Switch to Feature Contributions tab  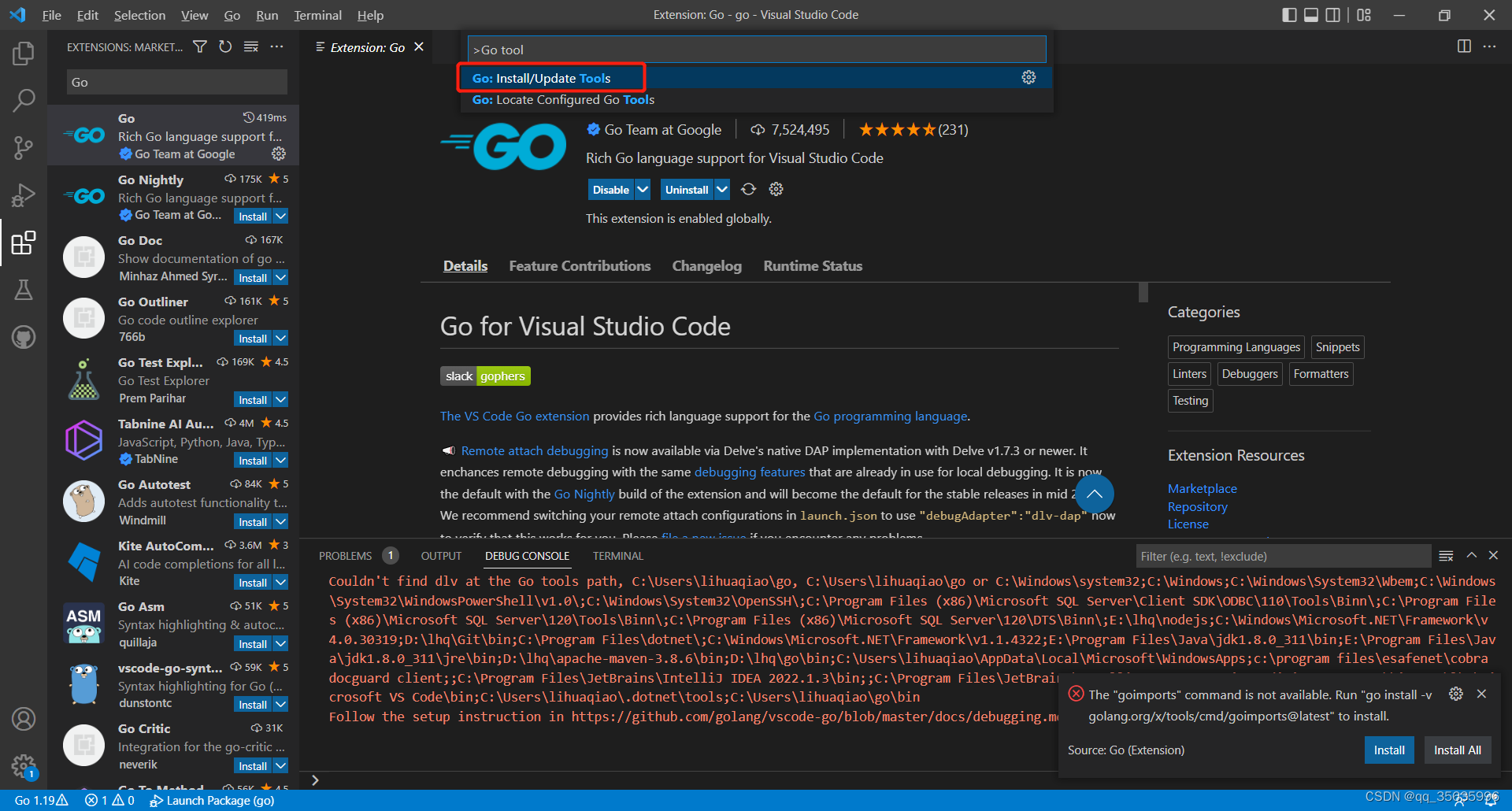pyautogui.click(x=580, y=266)
